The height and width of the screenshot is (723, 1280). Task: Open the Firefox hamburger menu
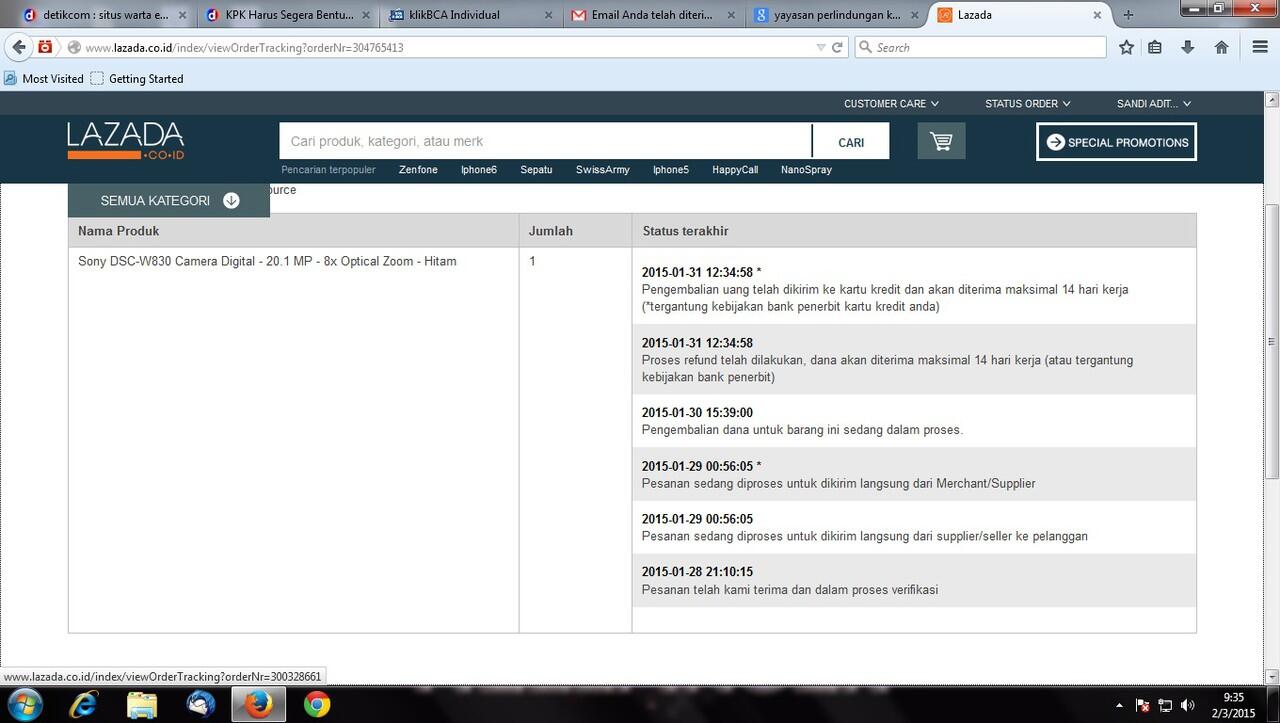point(1260,47)
